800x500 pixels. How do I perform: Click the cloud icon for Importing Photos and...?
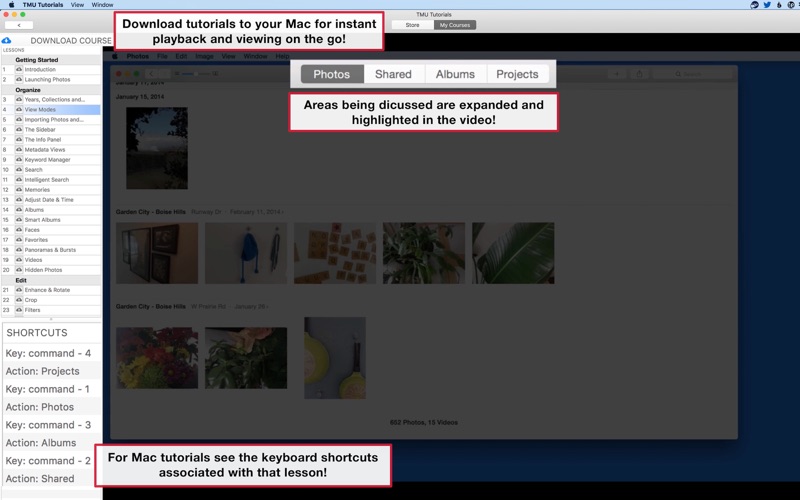coord(19,119)
